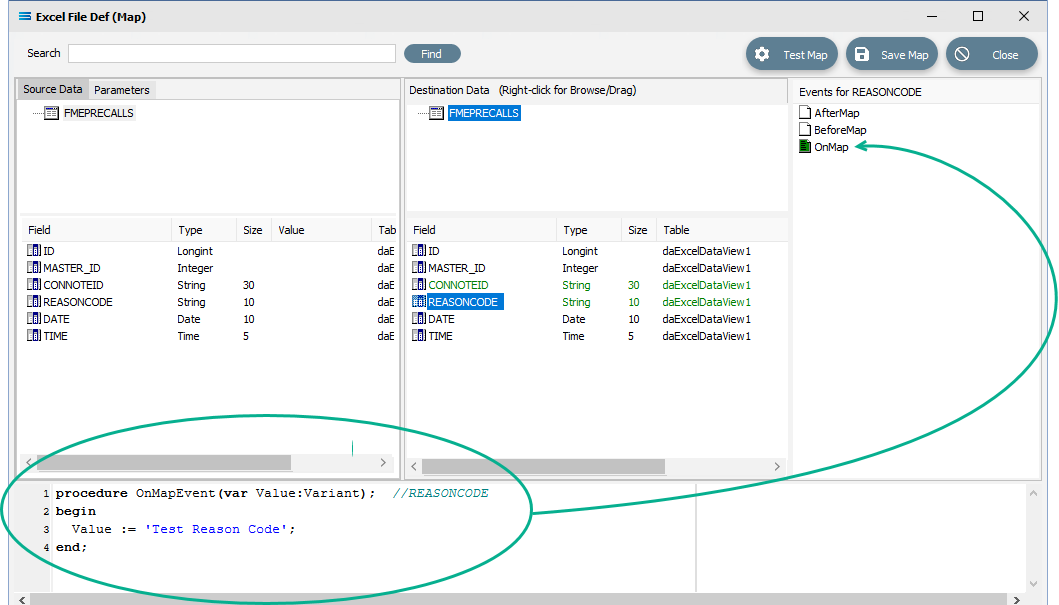Viewport: 1059px width, 605px height.
Task: Click the source FMEPRECALLS table icon
Action: (x=51, y=113)
